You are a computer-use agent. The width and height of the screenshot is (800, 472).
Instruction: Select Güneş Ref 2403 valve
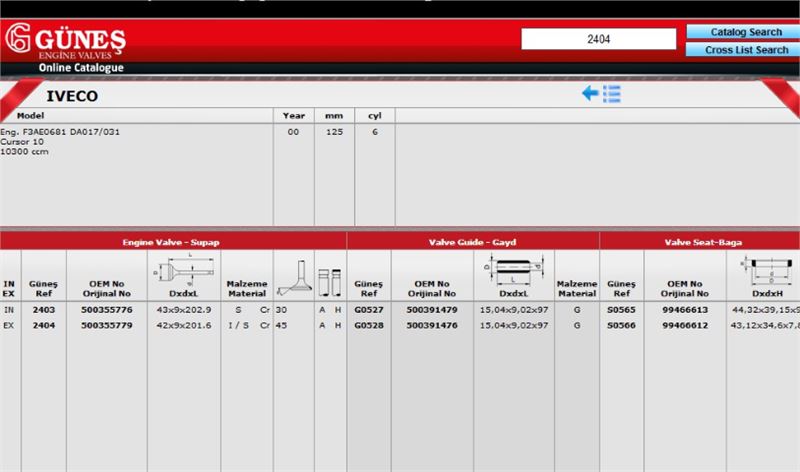coord(43,310)
